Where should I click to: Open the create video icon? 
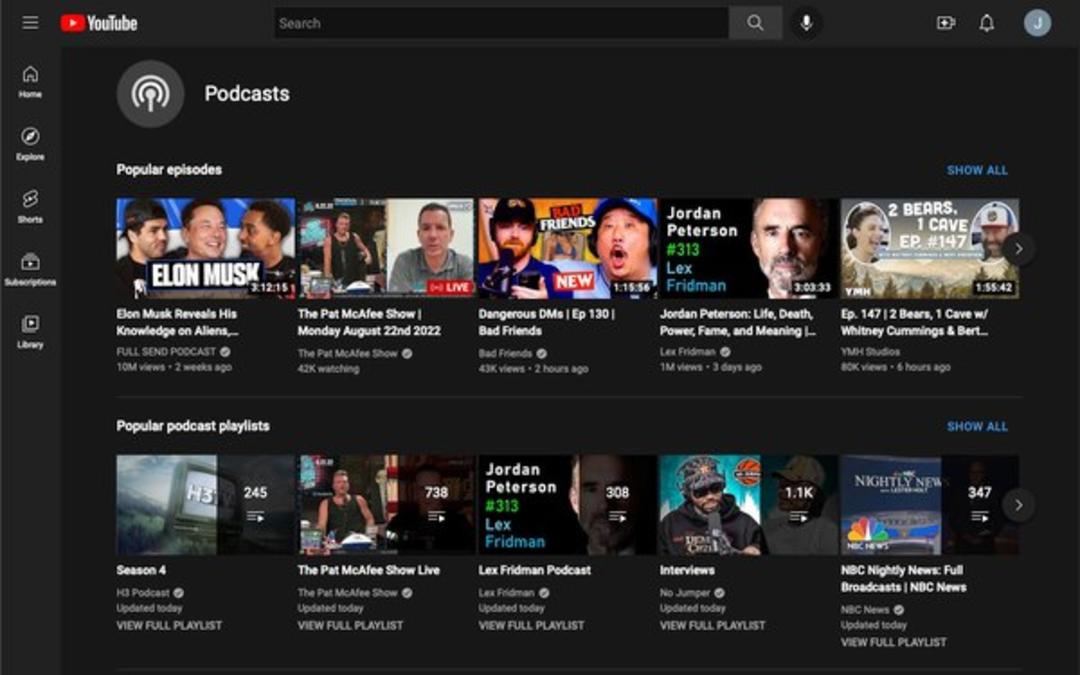[x=946, y=23]
